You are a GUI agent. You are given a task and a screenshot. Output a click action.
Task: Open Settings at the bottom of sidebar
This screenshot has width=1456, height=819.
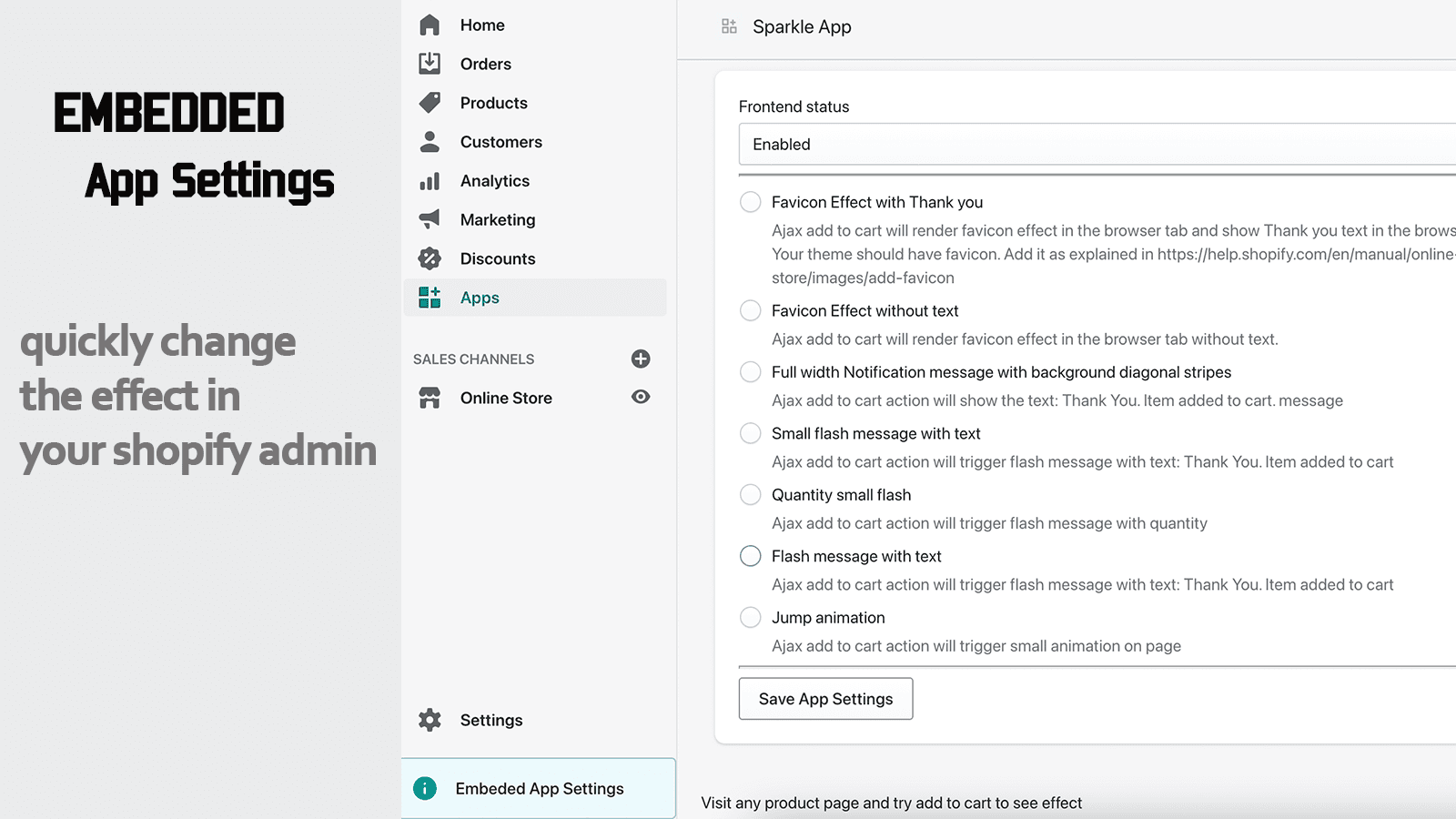point(490,720)
